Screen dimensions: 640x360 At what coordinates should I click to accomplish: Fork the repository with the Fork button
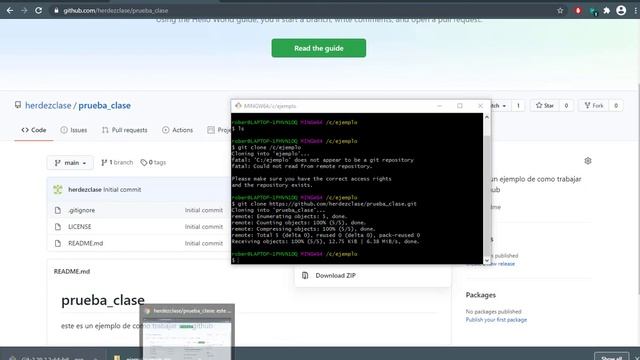pos(593,105)
